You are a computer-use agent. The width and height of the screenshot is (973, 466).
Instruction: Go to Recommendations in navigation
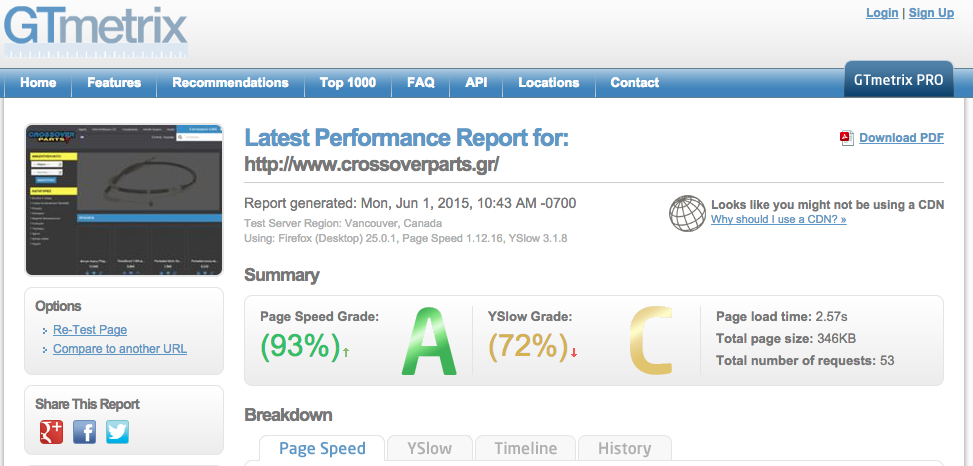tap(230, 83)
